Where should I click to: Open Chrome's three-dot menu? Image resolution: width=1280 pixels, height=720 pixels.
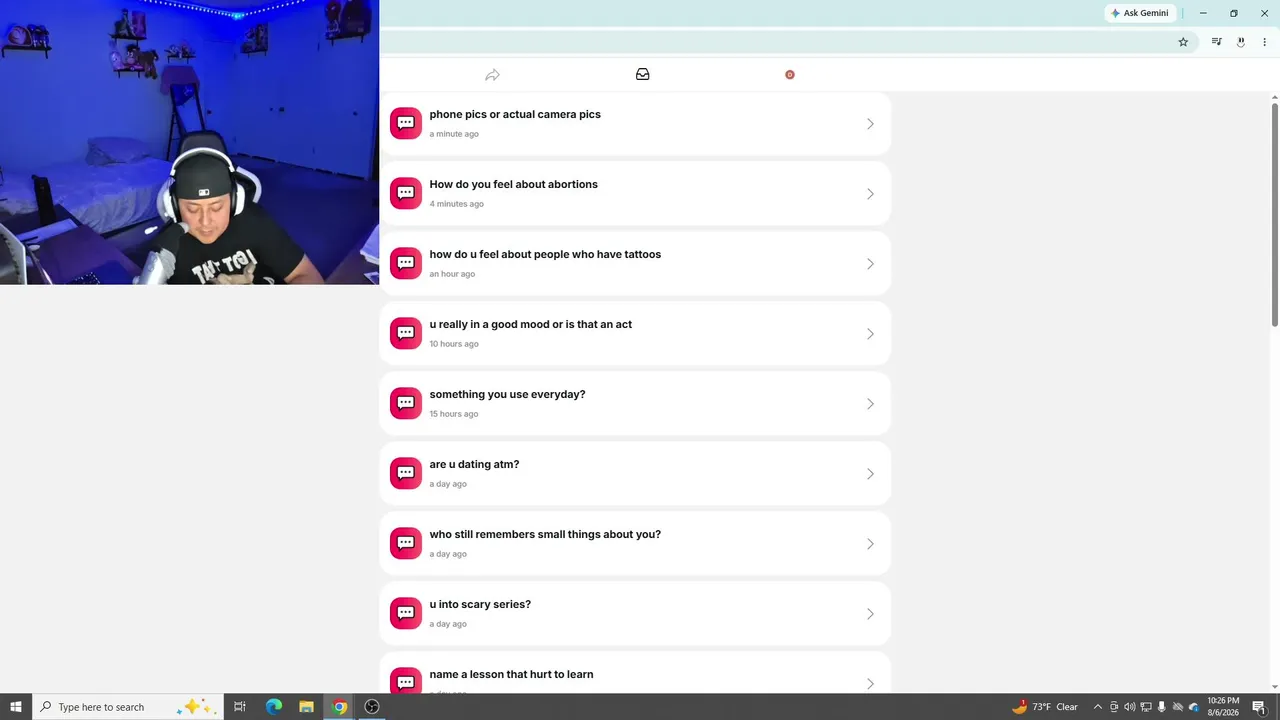(1264, 42)
